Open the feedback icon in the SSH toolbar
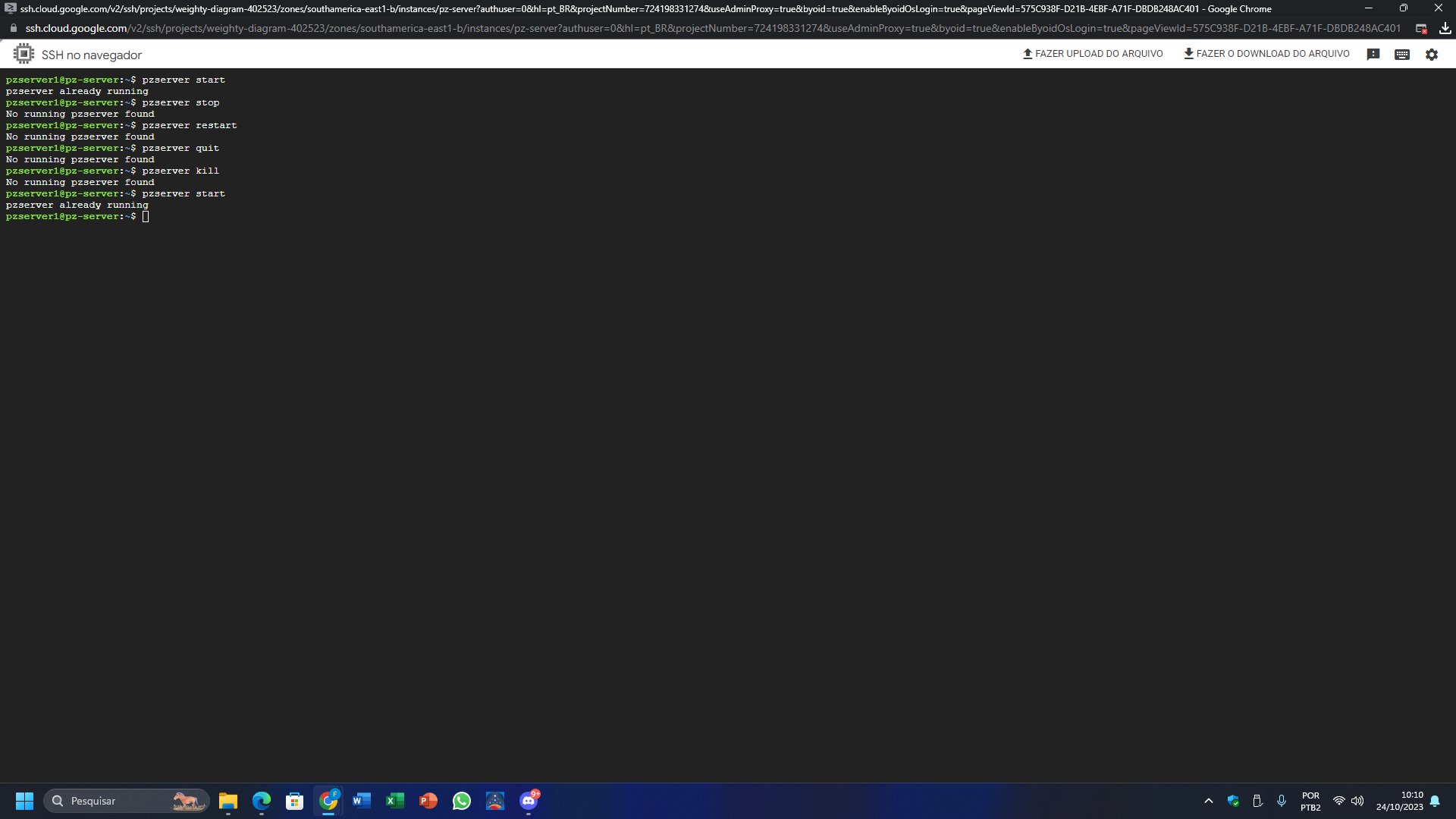The height and width of the screenshot is (819, 1456). [x=1373, y=54]
